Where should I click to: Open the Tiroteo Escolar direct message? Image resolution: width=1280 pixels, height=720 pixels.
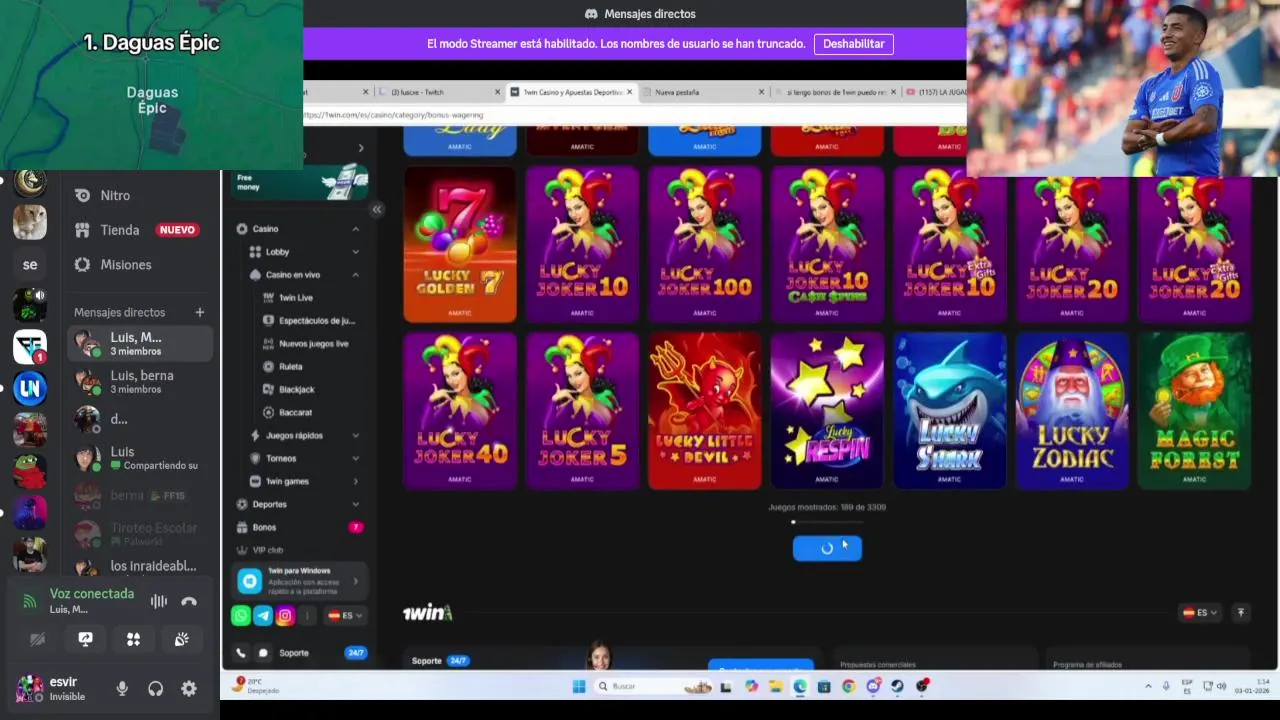(x=141, y=534)
